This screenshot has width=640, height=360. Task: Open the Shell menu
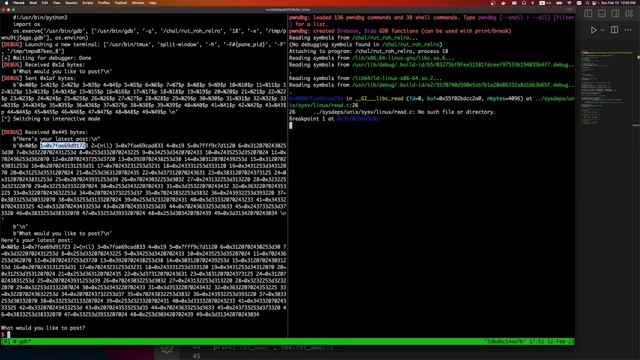pyautogui.click(x=33, y=3)
